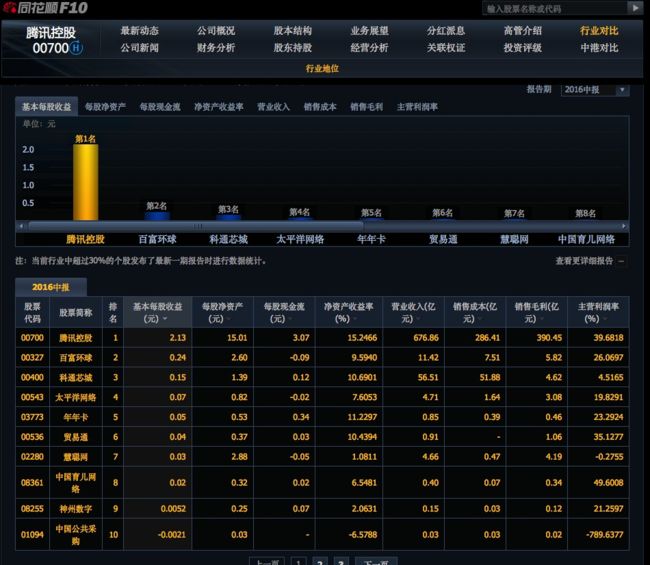Sort by 销售成本 column header

tap(475, 313)
